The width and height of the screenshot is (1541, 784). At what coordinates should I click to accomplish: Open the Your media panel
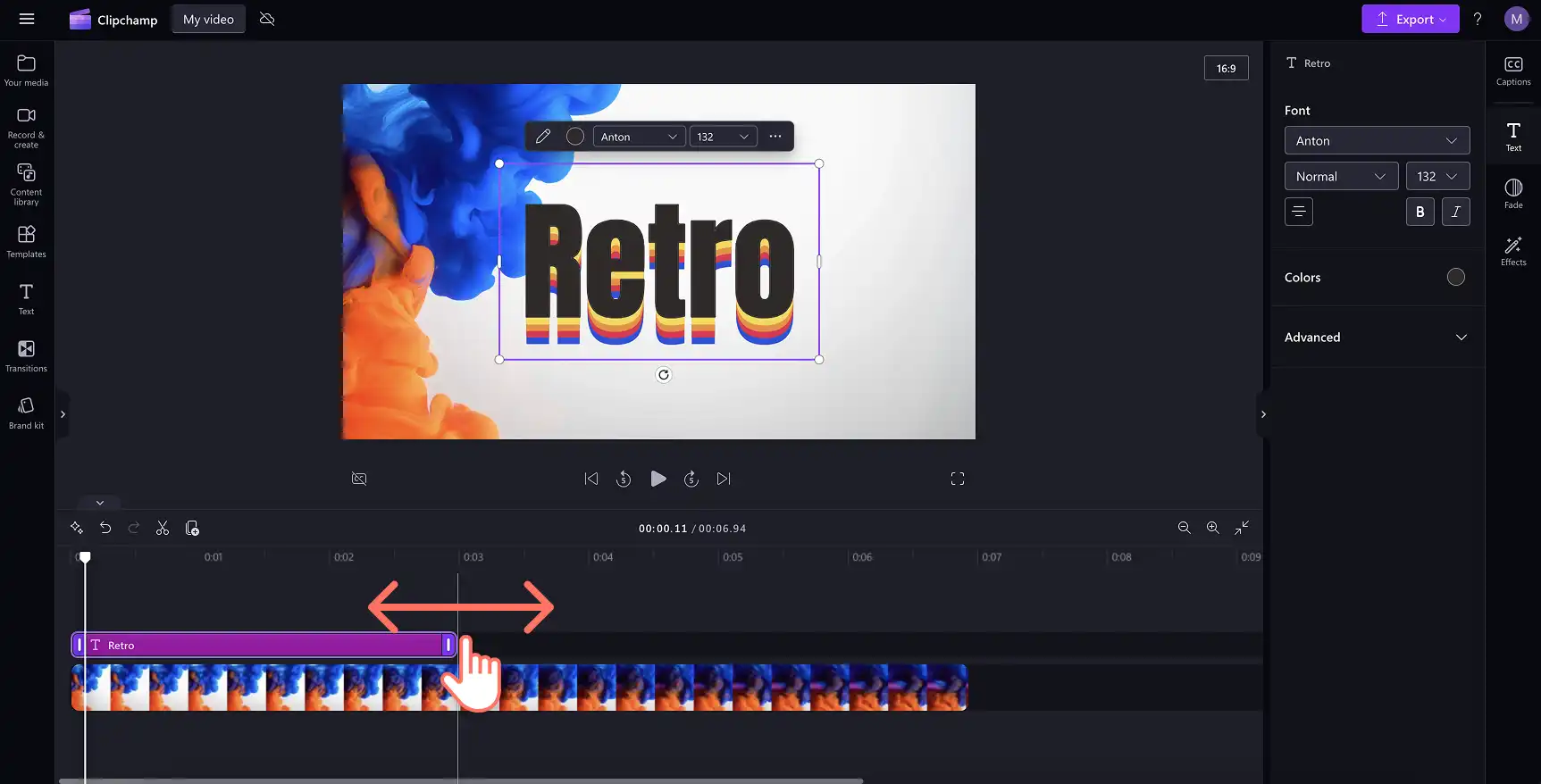[x=26, y=71]
